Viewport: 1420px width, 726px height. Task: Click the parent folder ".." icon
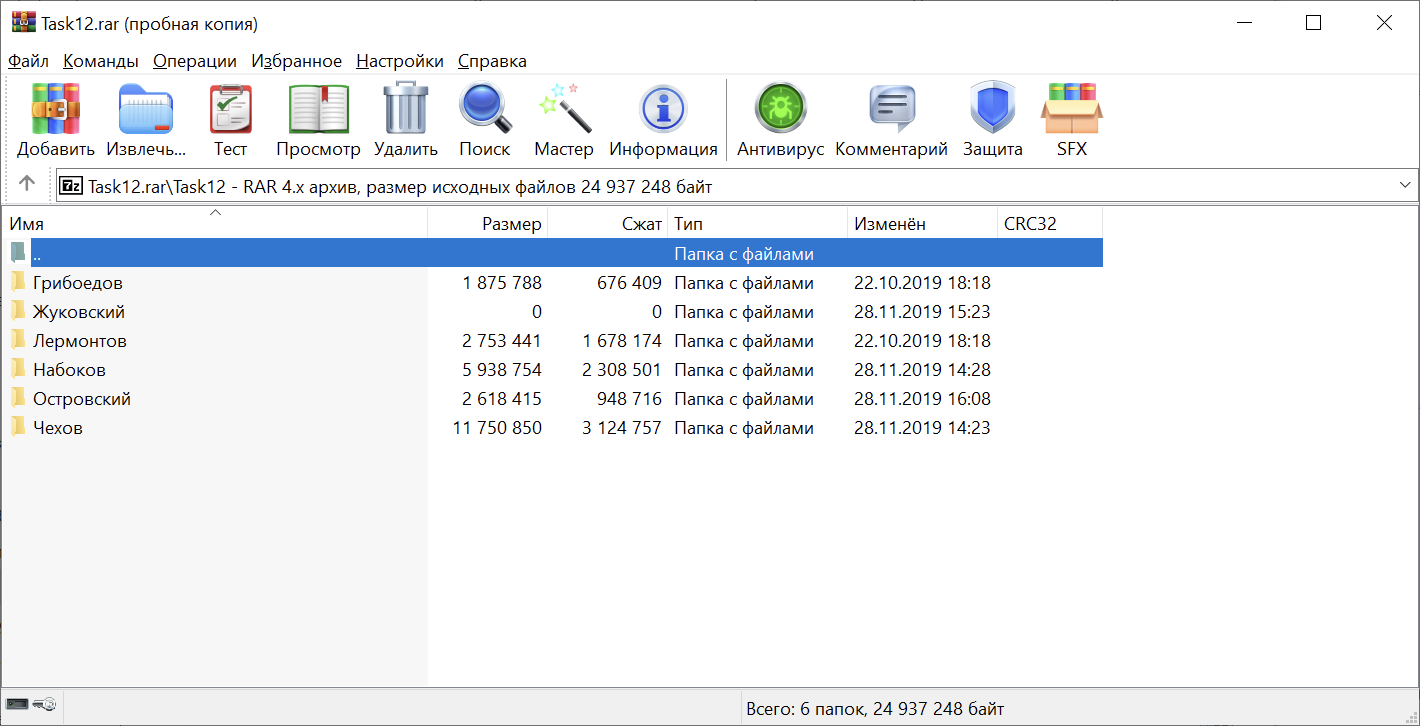[18, 253]
